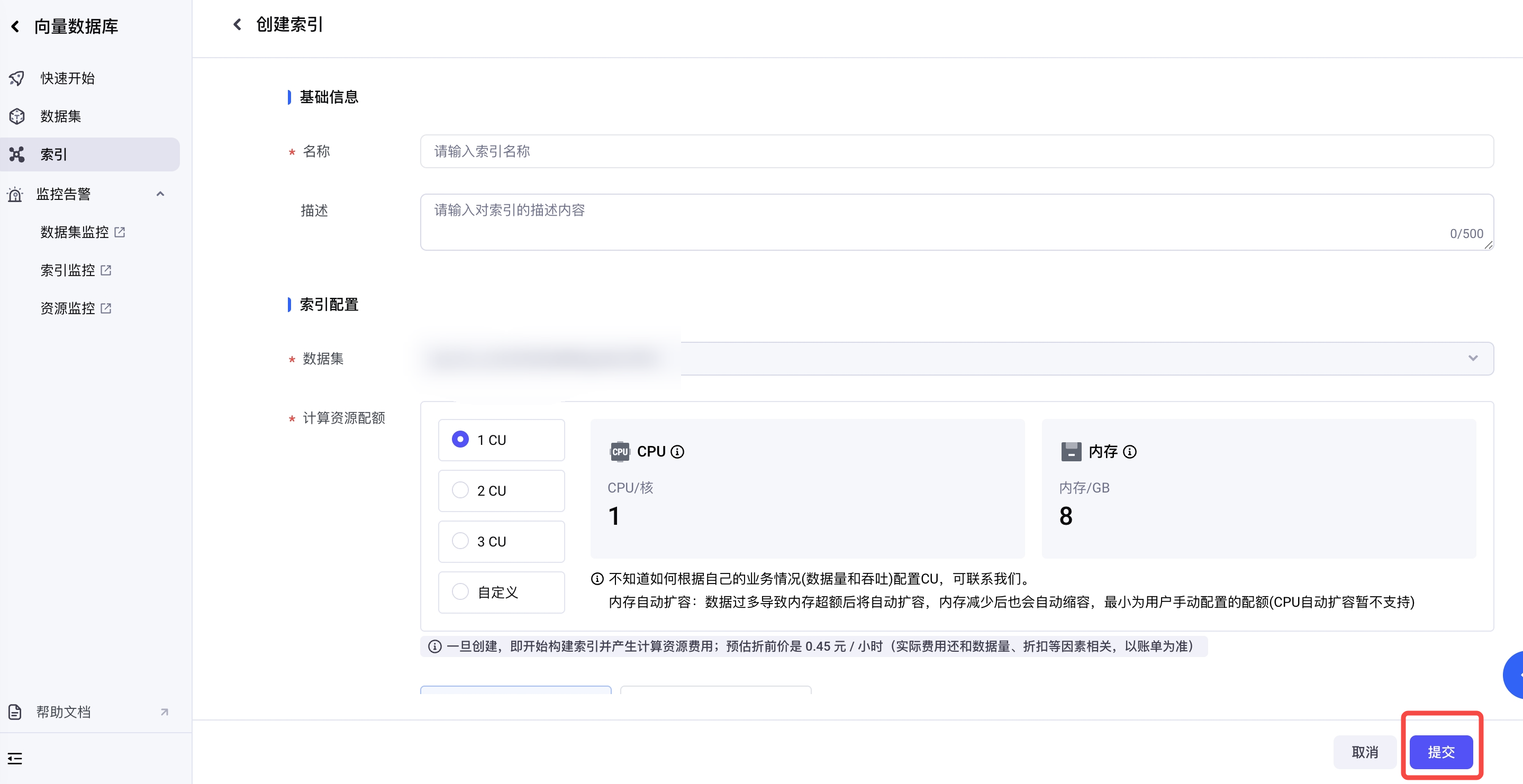This screenshot has width=1523, height=784.
Task: Click the 帮助文档 external arrow icon
Action: coord(165,712)
